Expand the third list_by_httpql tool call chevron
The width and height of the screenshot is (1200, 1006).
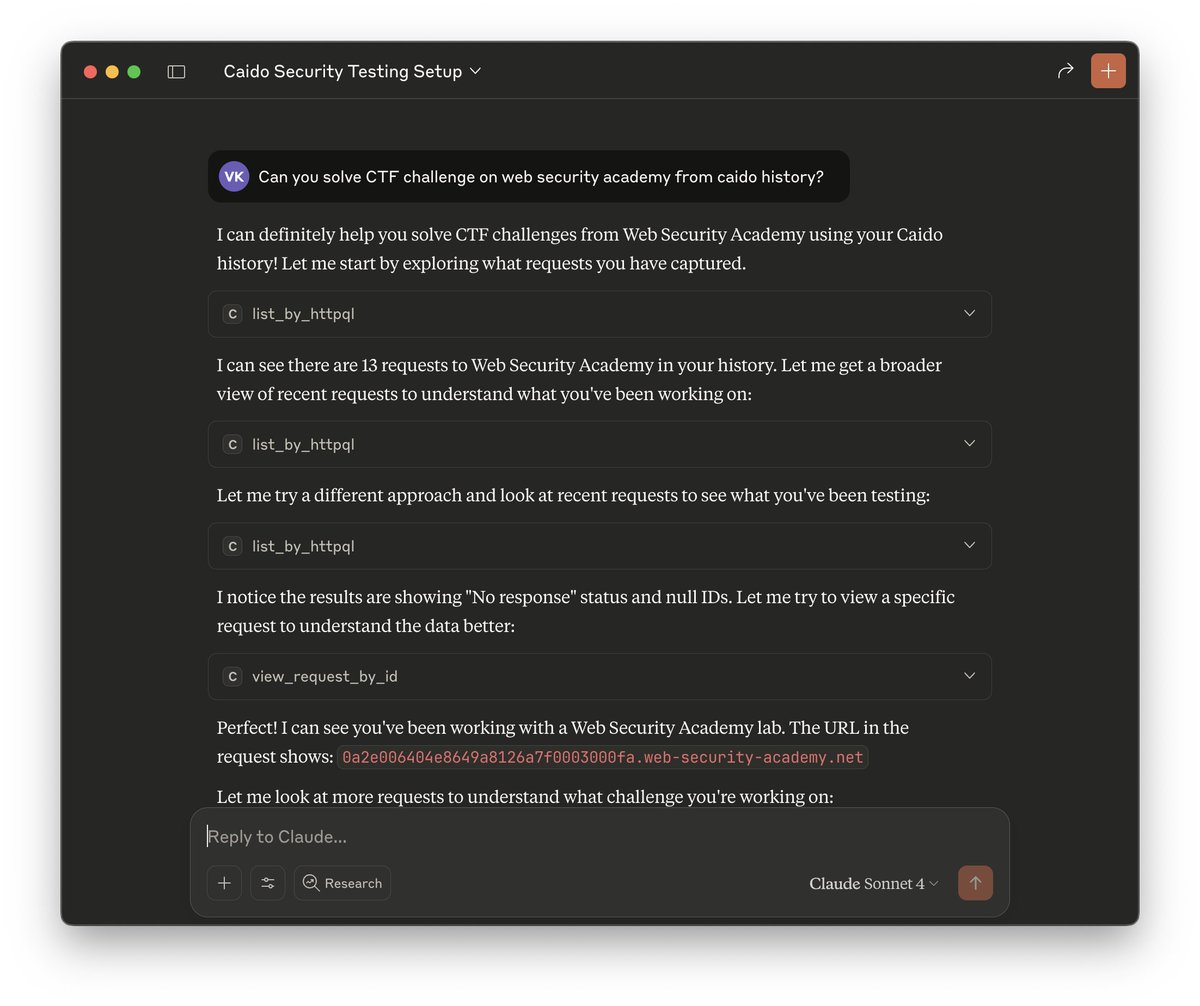click(969, 545)
